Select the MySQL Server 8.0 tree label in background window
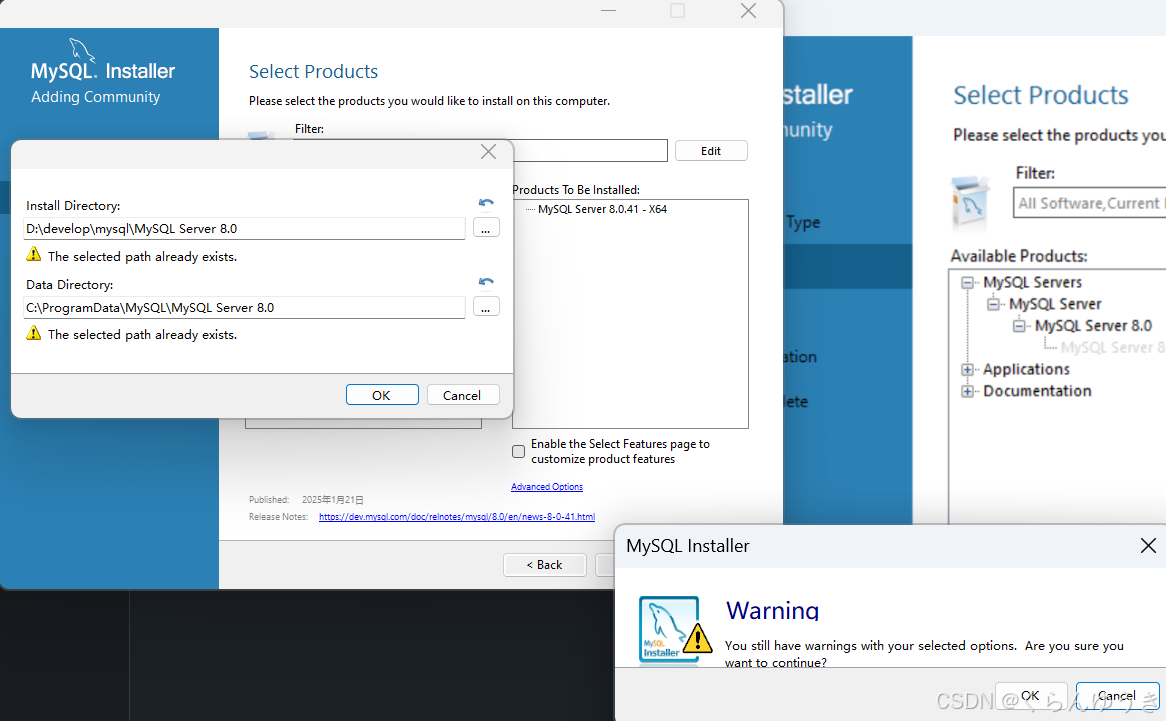The height and width of the screenshot is (721, 1166). point(1093,326)
